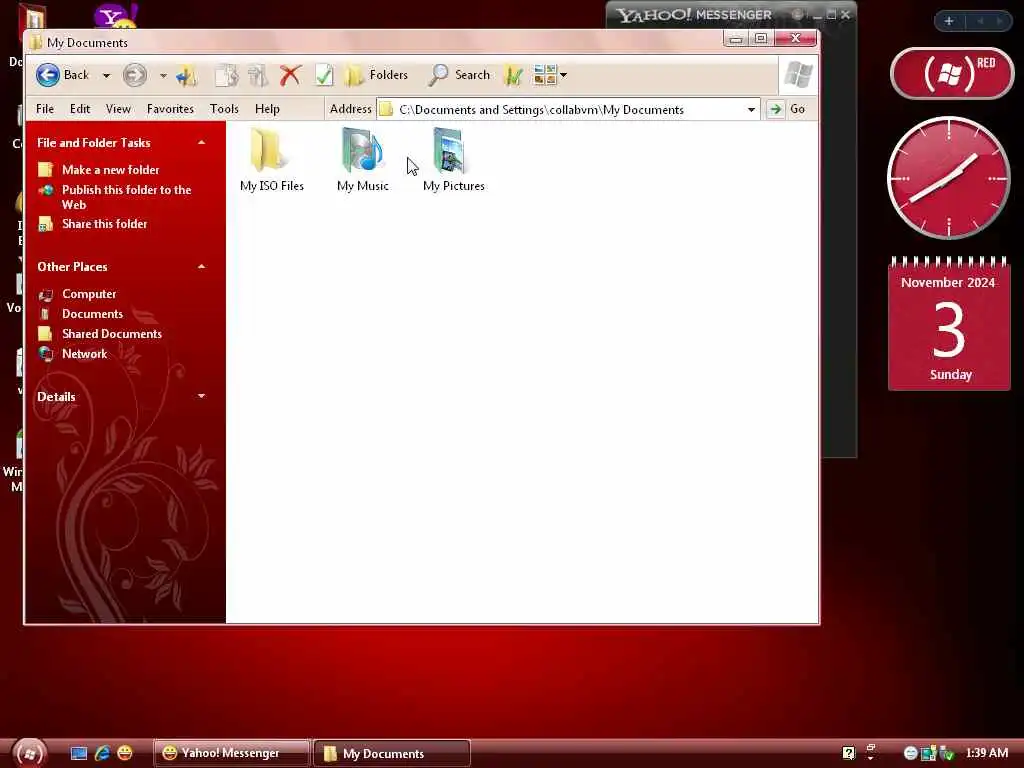Go to Shared Documents
1024x768 pixels.
pyautogui.click(x=112, y=334)
